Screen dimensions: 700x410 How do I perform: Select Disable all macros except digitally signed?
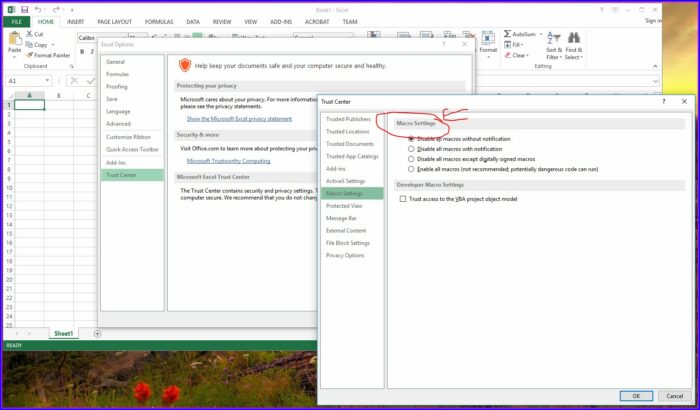click(411, 159)
